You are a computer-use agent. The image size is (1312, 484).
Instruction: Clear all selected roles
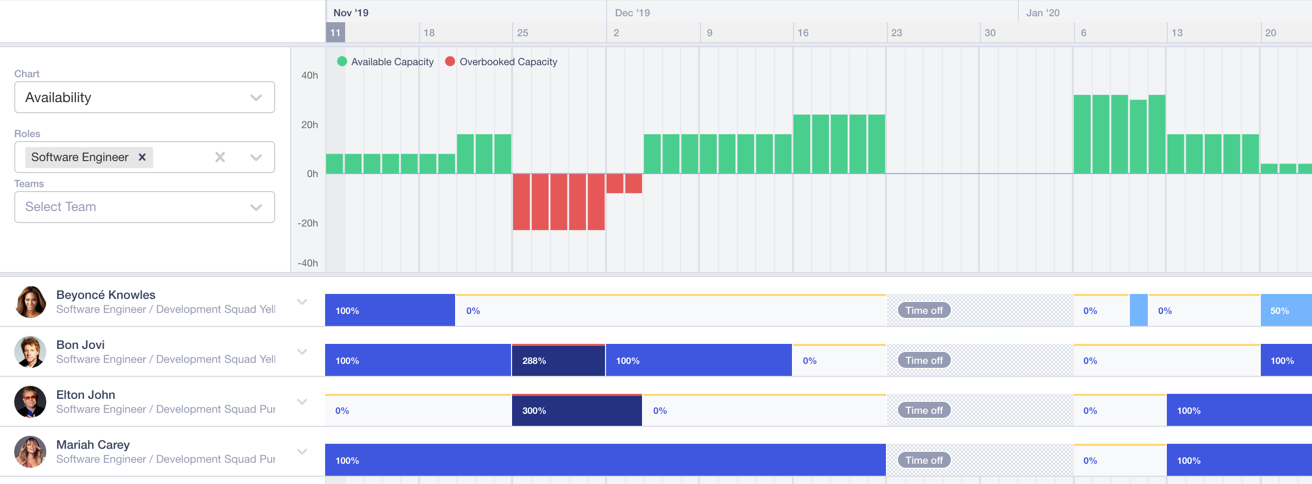(x=220, y=157)
